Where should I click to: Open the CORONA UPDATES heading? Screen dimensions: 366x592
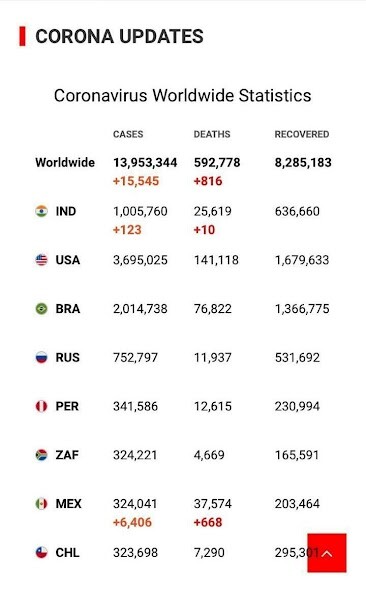tap(119, 37)
